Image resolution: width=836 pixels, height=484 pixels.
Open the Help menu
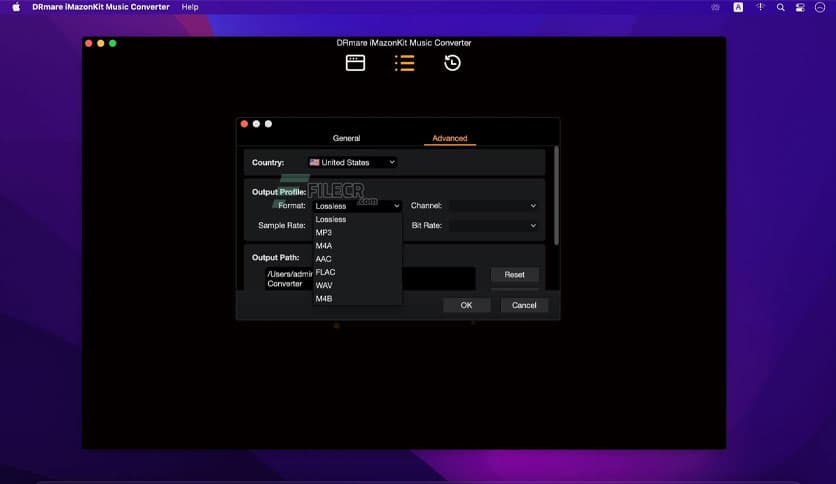190,7
